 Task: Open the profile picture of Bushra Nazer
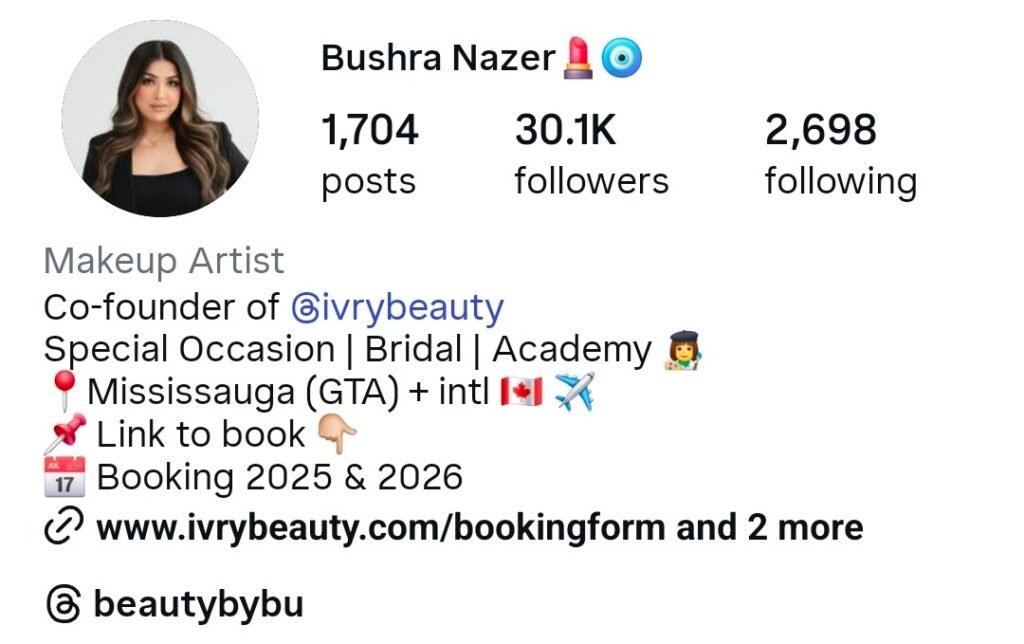(160, 118)
